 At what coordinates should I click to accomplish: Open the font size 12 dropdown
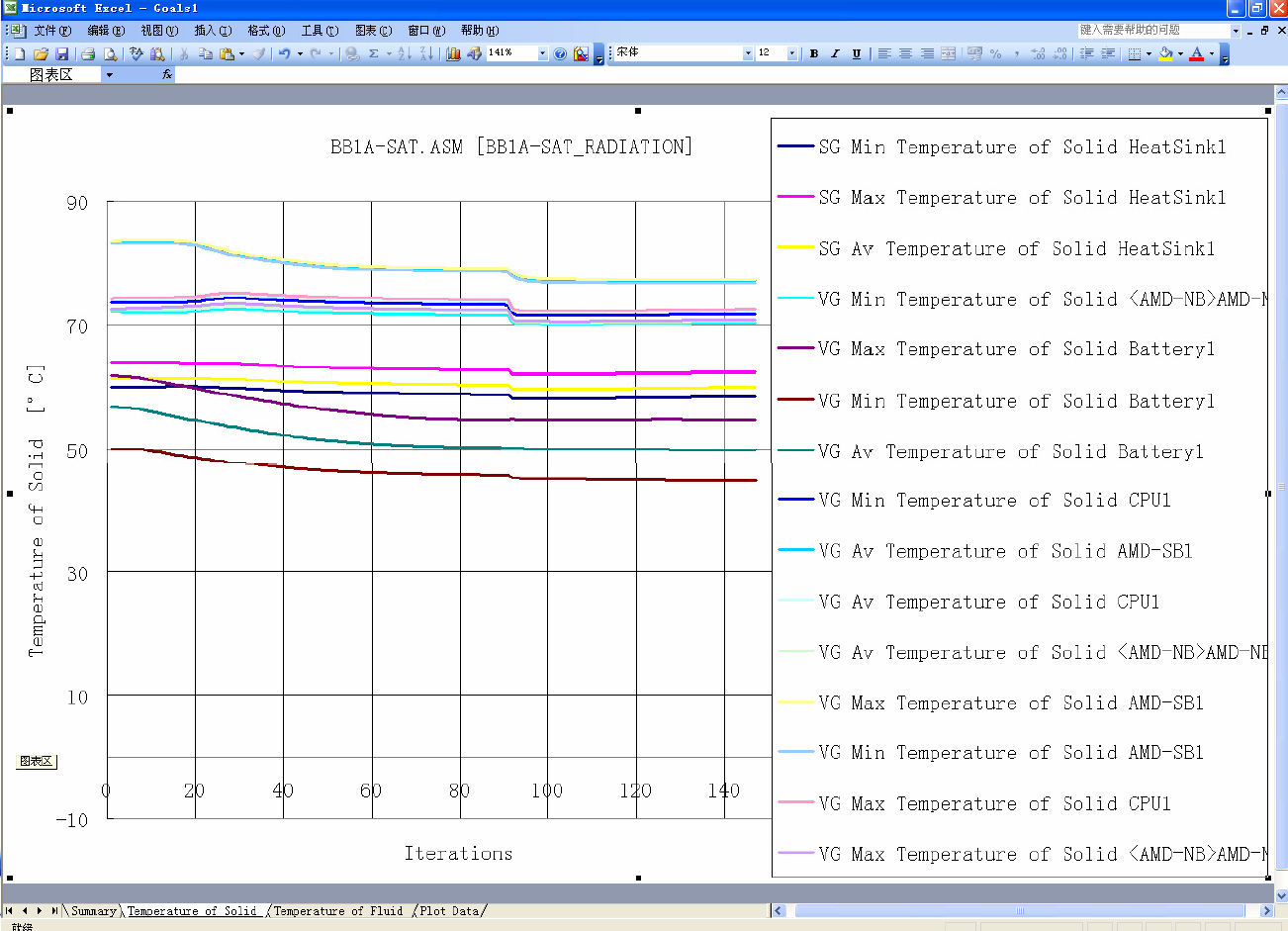point(791,53)
